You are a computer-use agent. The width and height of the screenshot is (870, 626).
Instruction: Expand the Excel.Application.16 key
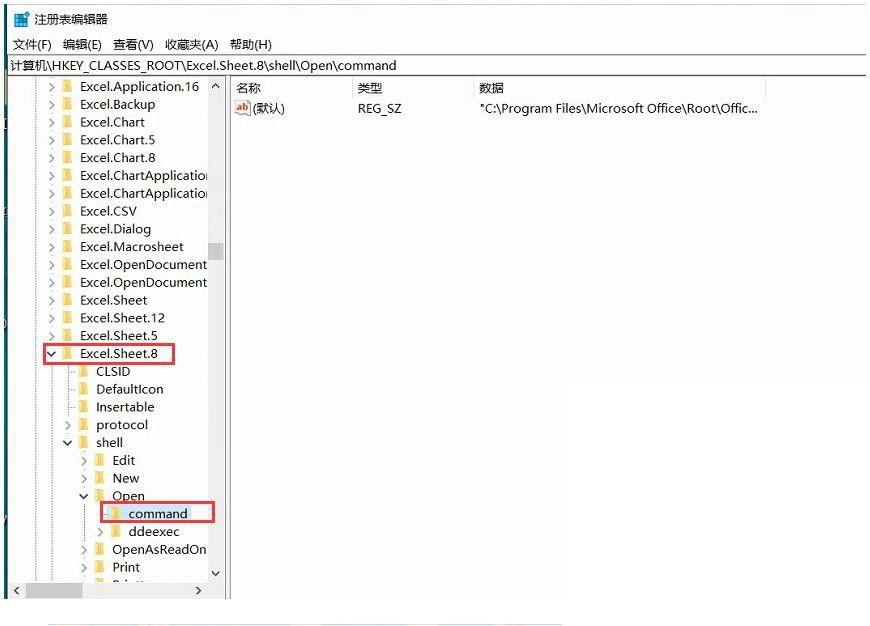click(x=52, y=87)
